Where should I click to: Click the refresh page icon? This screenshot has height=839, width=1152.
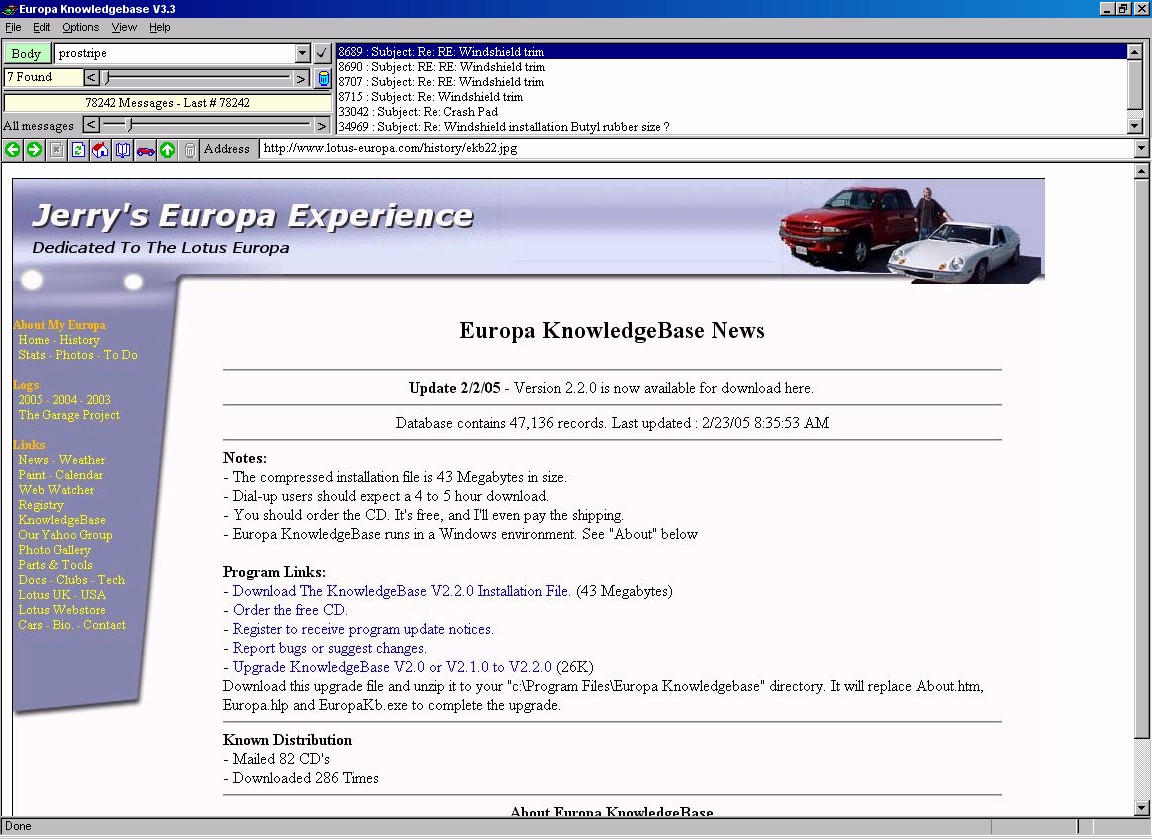(78, 150)
